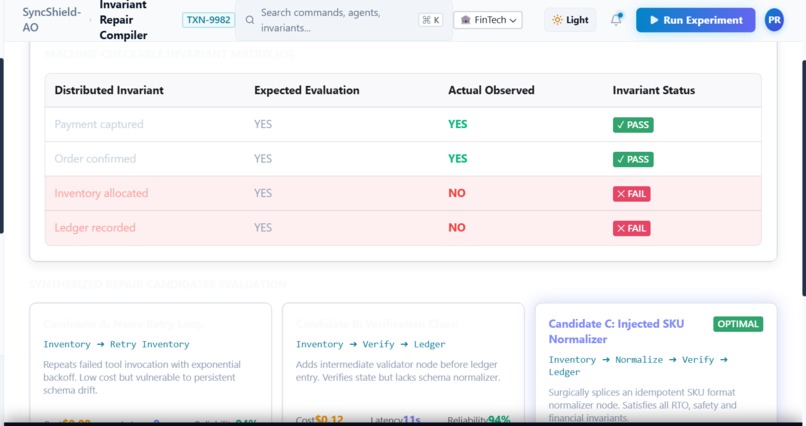Click the play icon in Run Experiment

pyautogui.click(x=654, y=20)
